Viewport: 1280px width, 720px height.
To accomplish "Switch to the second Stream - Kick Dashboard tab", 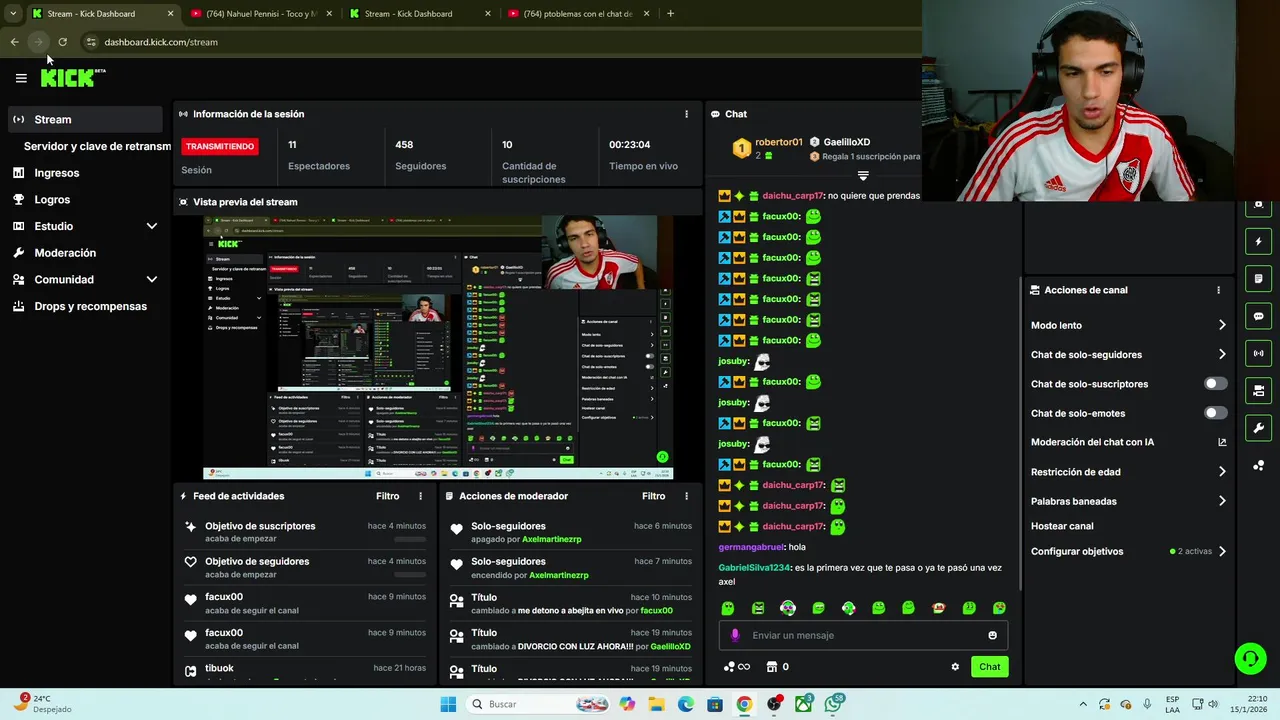I will pos(420,14).
